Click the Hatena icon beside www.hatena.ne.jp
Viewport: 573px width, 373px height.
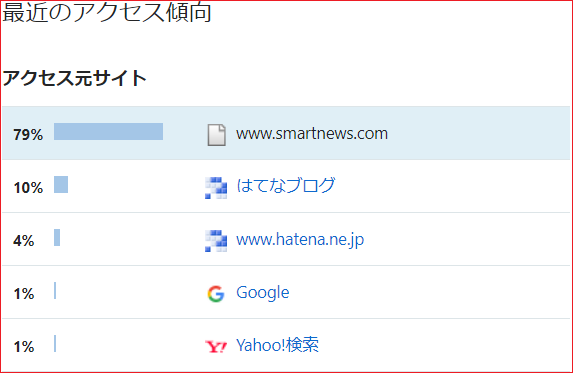pyautogui.click(x=216, y=241)
